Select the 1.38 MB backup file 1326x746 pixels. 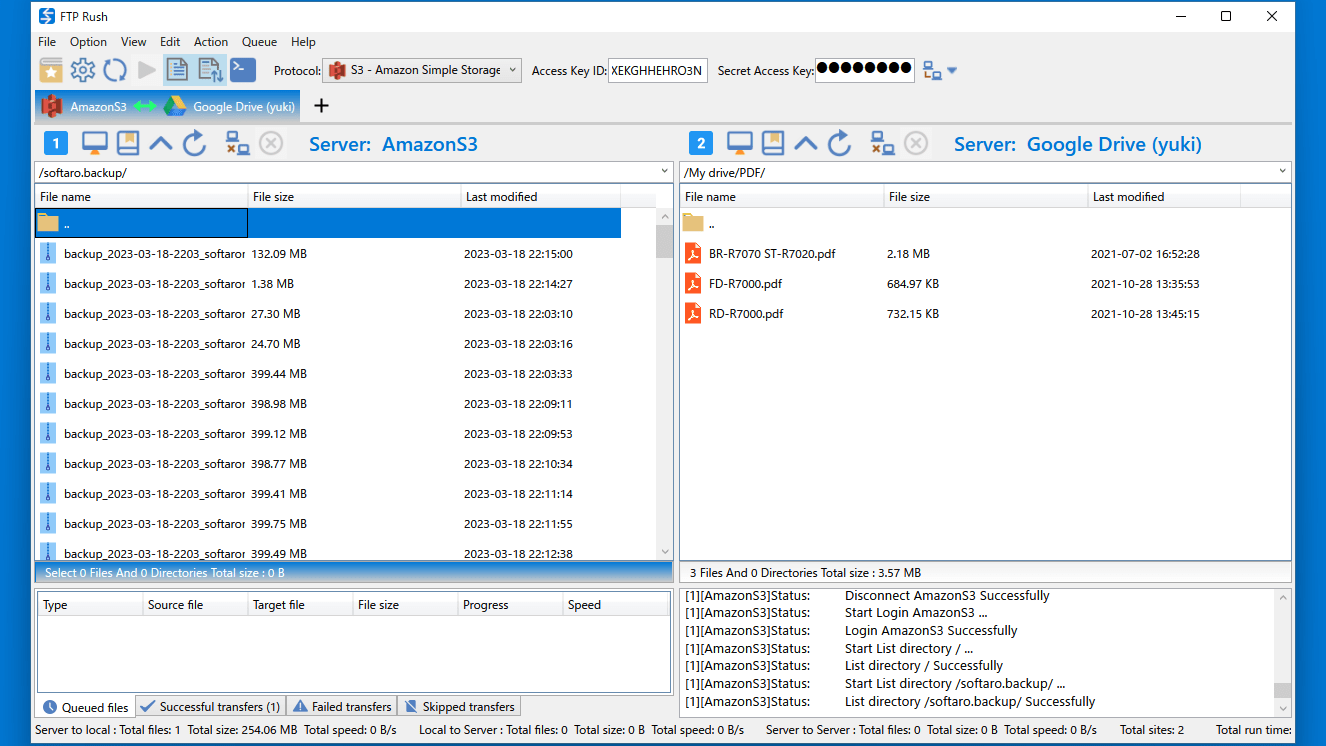[x=328, y=284]
